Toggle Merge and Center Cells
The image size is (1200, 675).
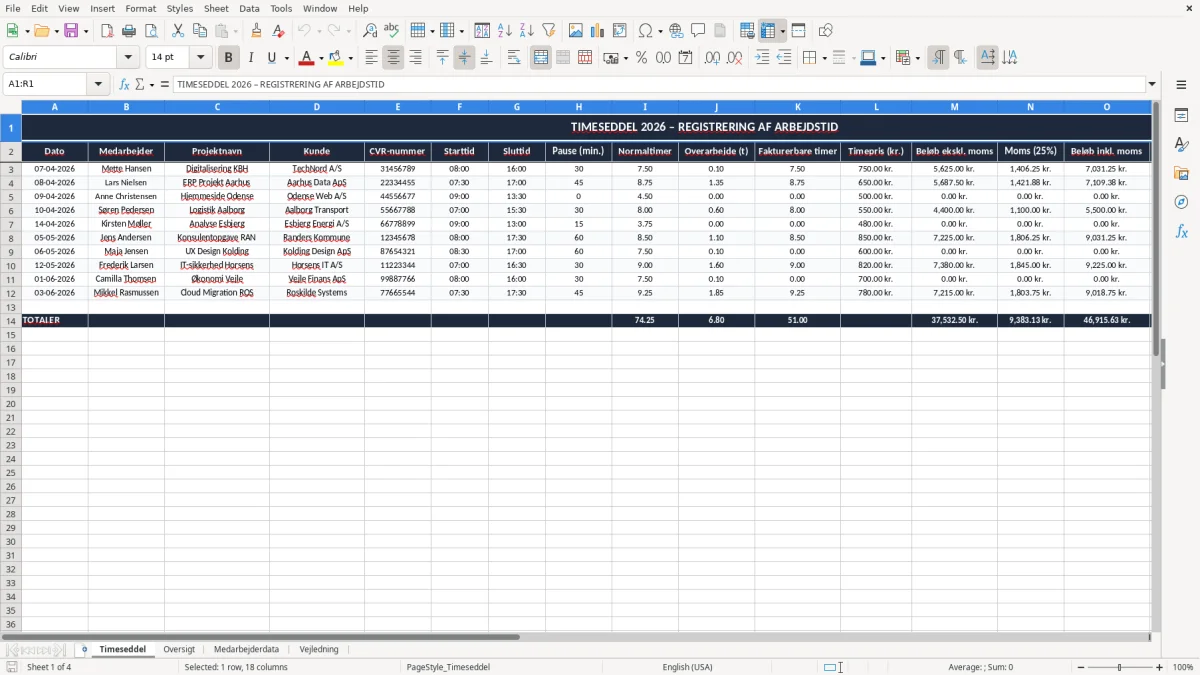click(541, 58)
